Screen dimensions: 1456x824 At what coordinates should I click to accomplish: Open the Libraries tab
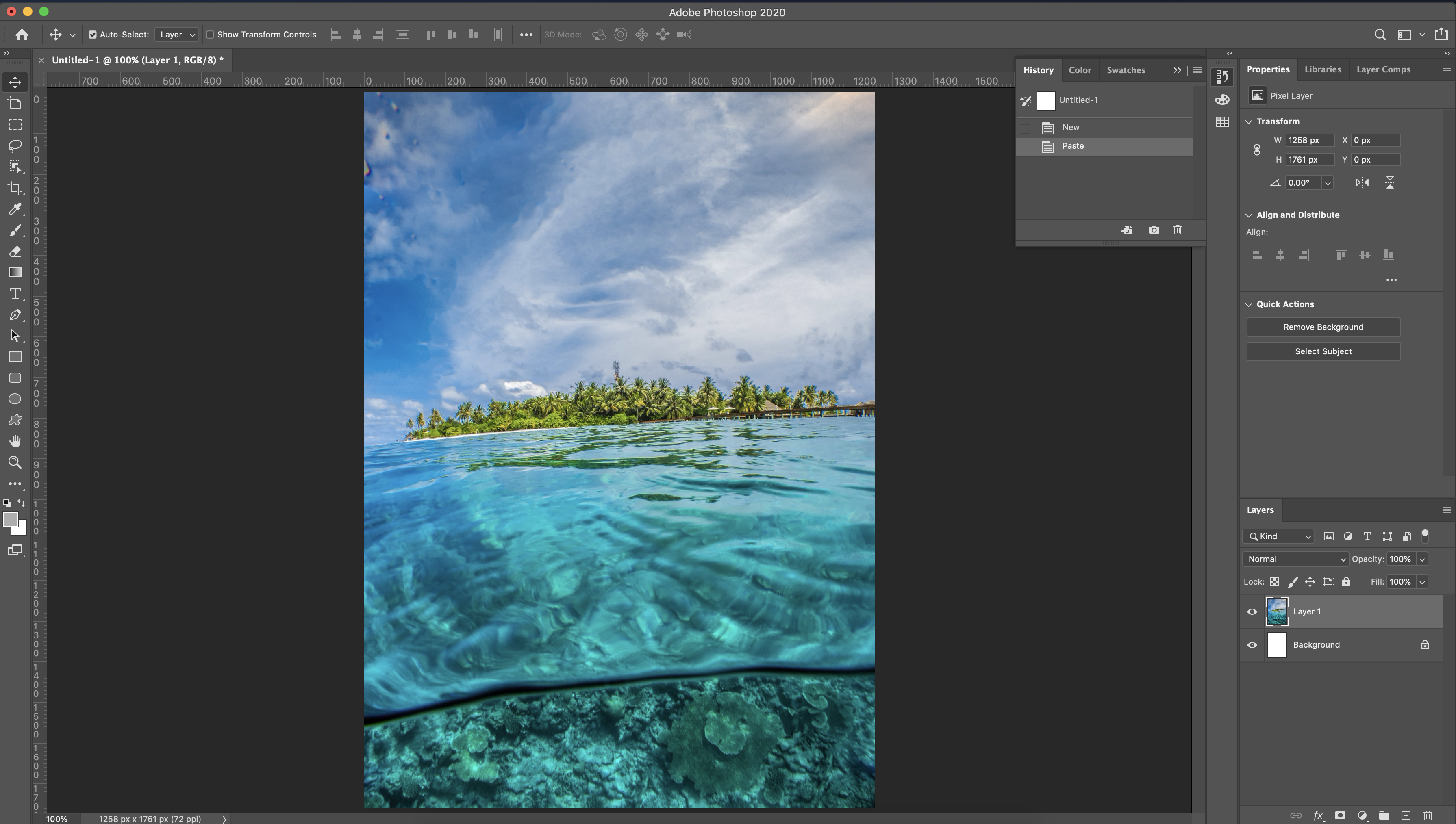(1322, 69)
